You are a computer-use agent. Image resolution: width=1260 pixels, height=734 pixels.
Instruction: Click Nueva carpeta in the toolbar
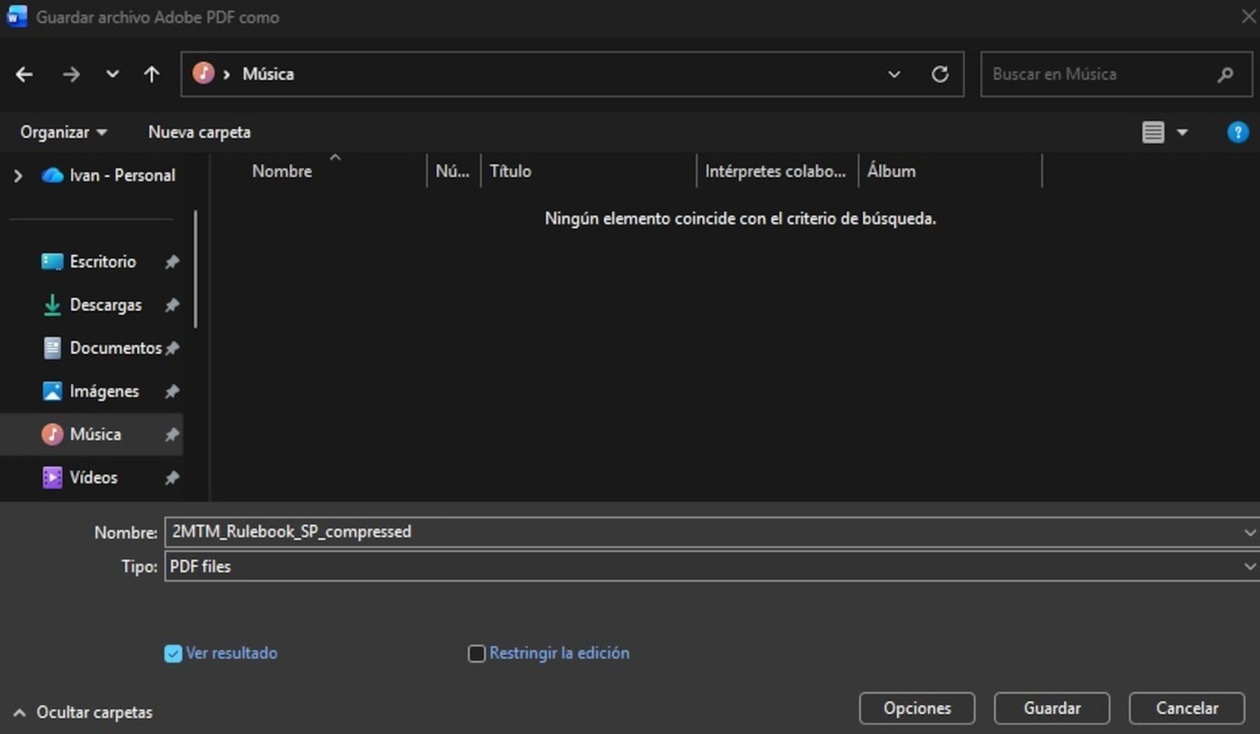[x=199, y=132]
